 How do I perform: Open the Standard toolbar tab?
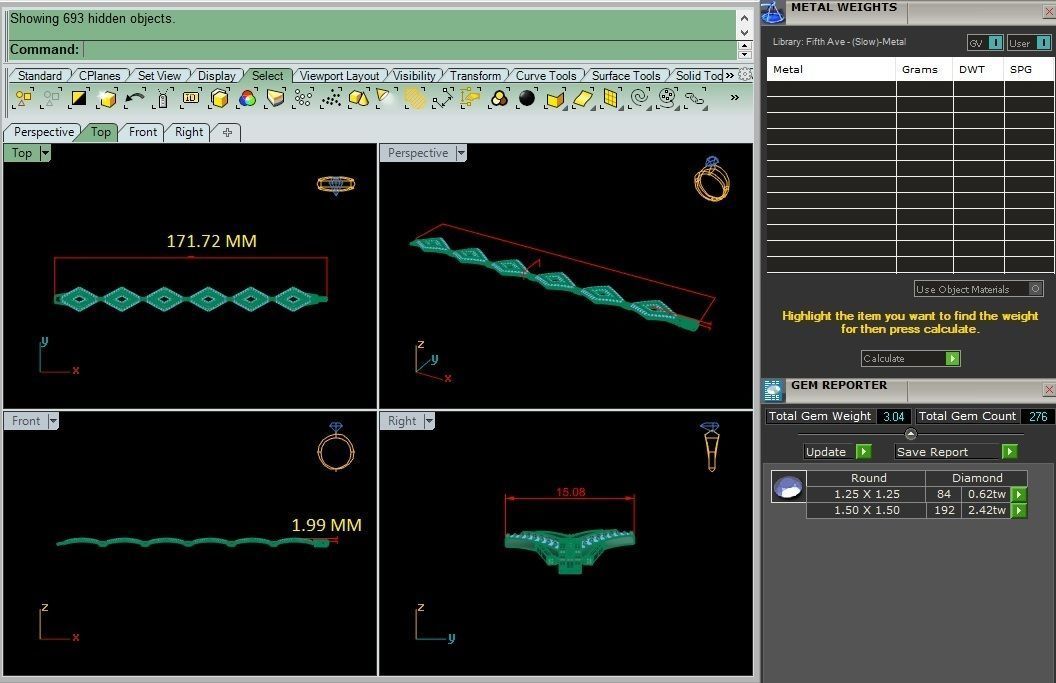click(x=40, y=75)
